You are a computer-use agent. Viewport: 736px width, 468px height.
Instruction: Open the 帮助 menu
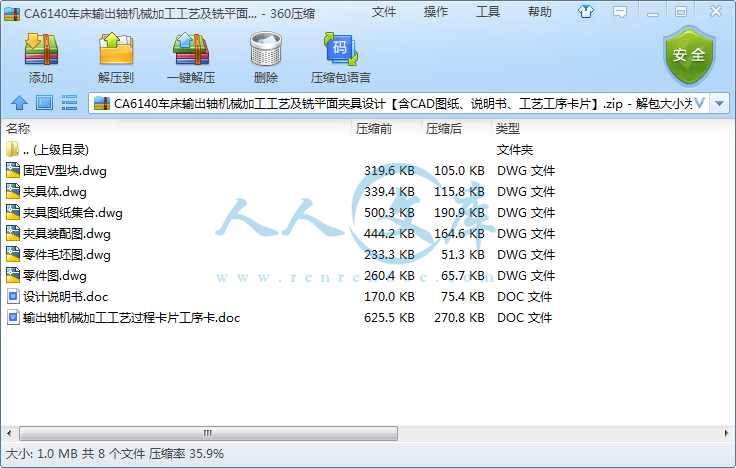coord(540,12)
